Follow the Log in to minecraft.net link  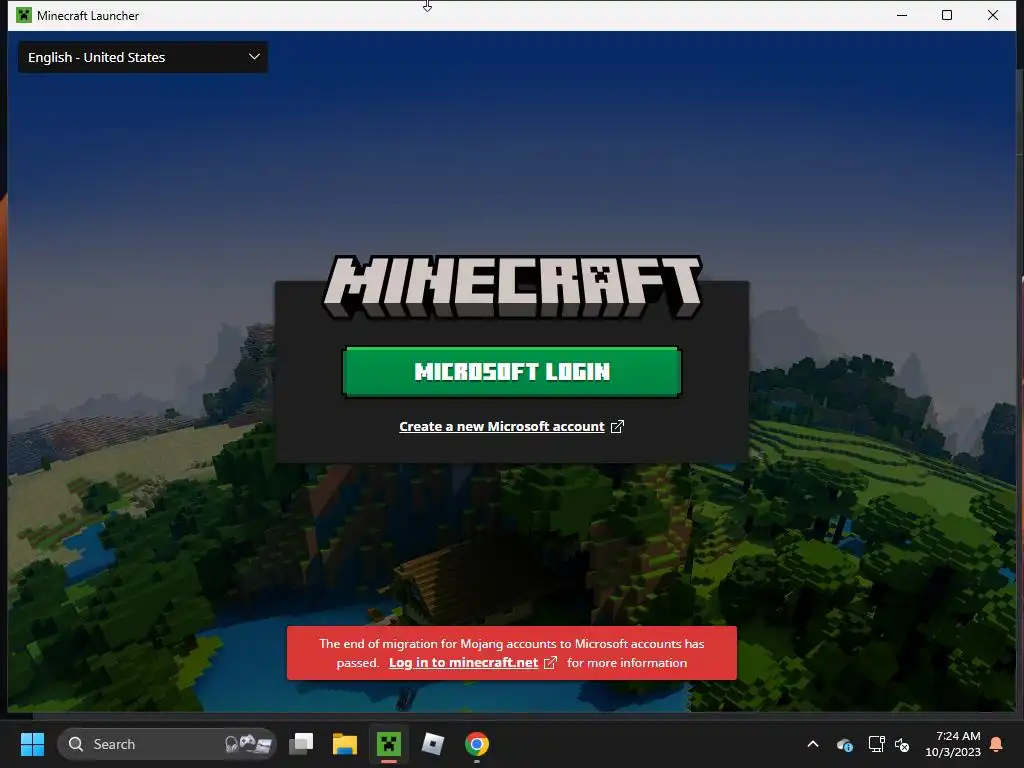pyautogui.click(x=463, y=663)
